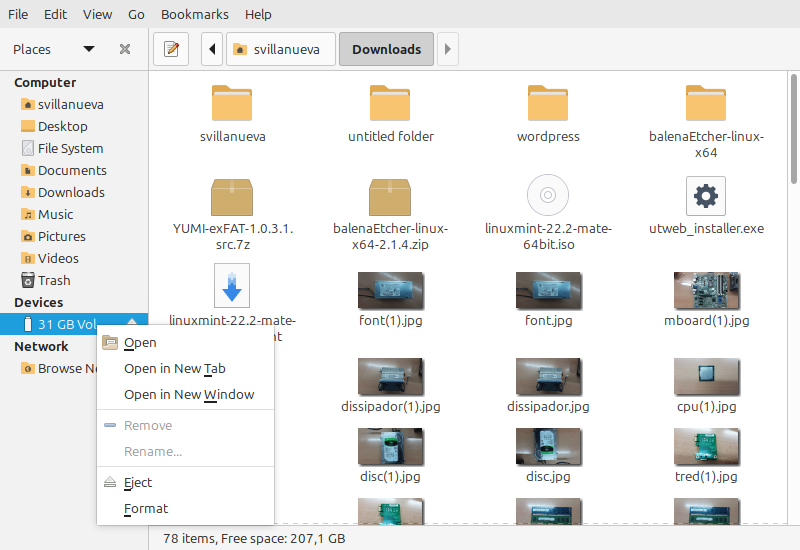Open Music folder in sidebar

55,214
